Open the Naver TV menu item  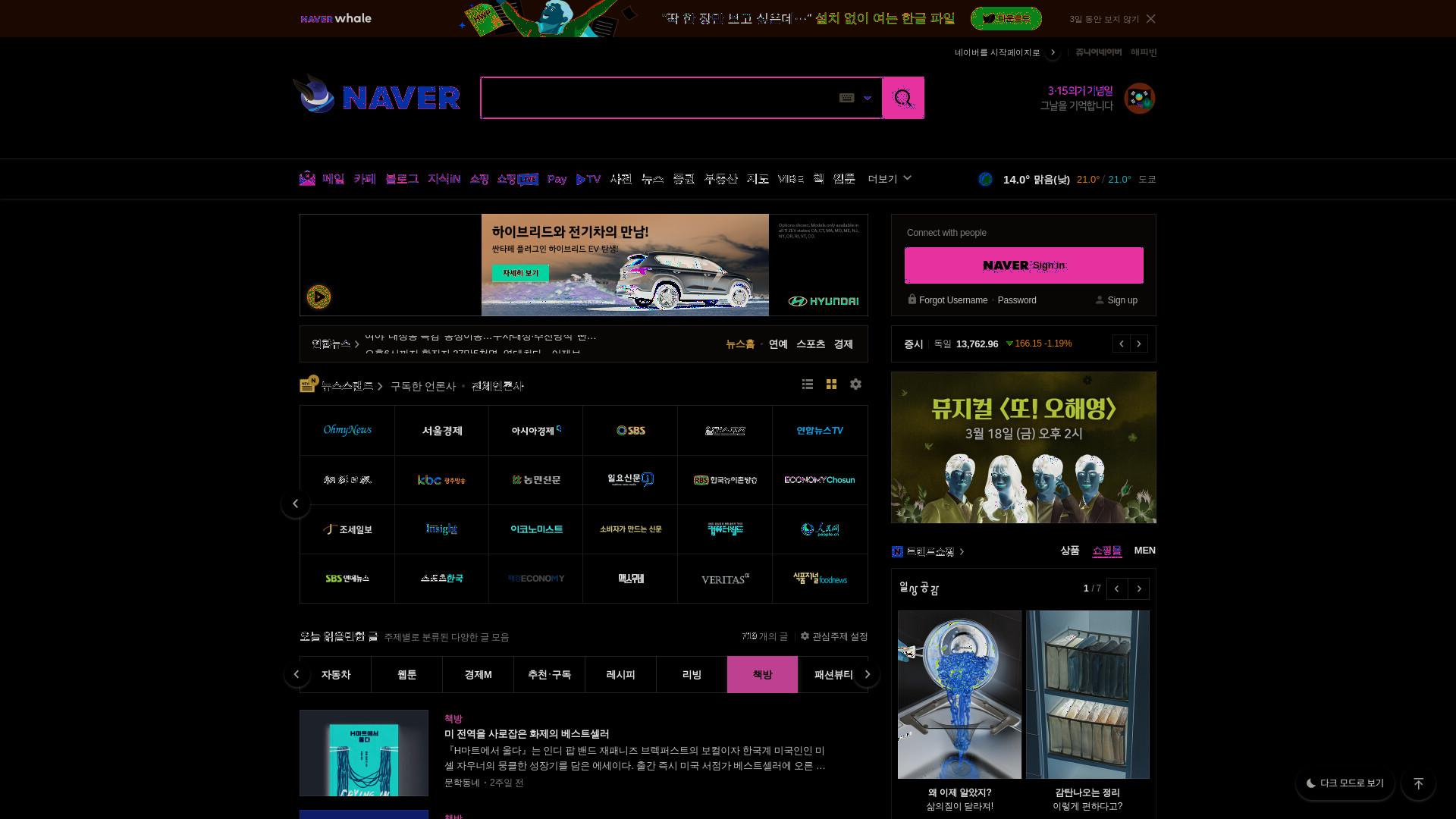(588, 179)
